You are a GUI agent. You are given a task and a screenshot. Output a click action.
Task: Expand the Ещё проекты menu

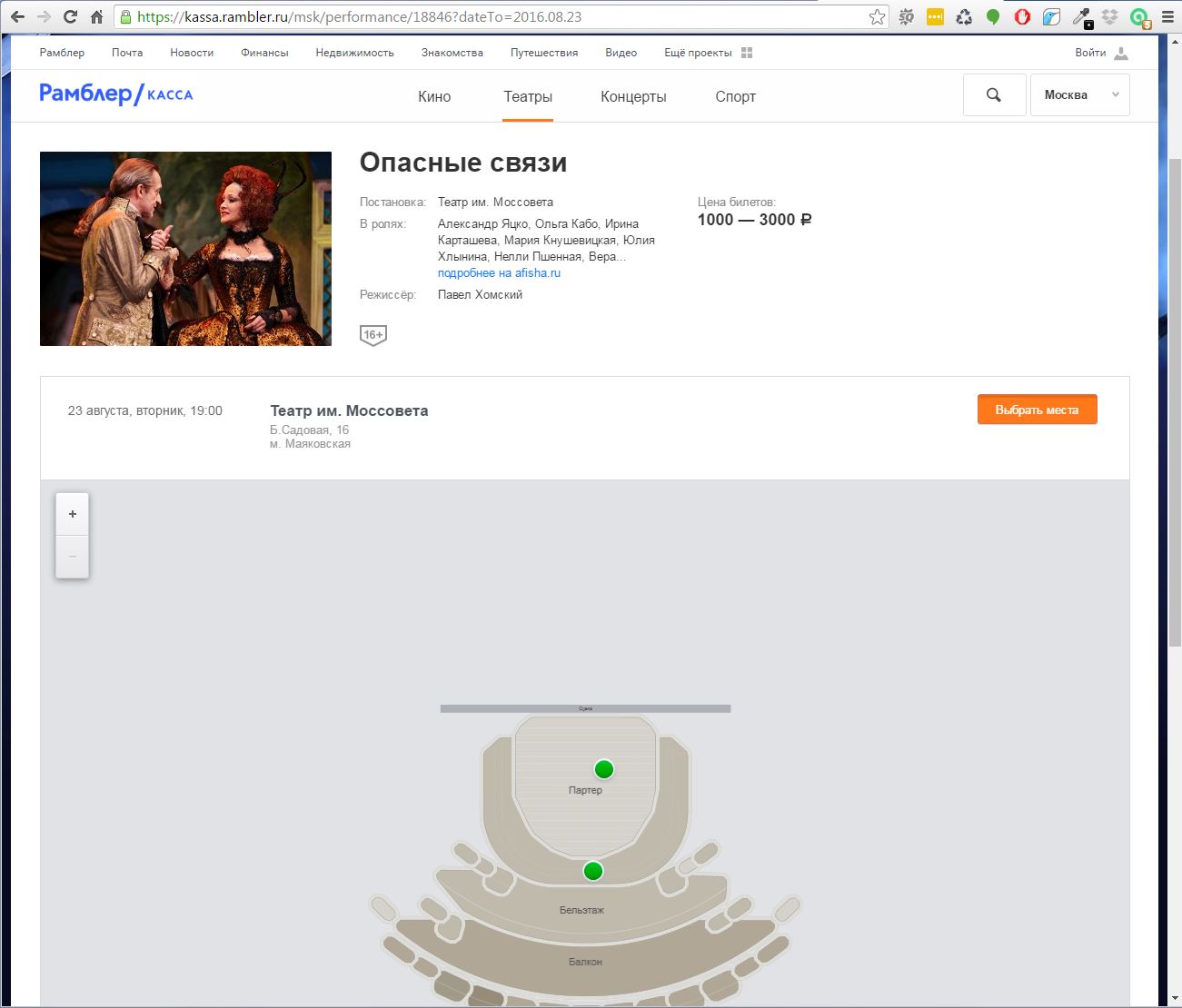[708, 53]
